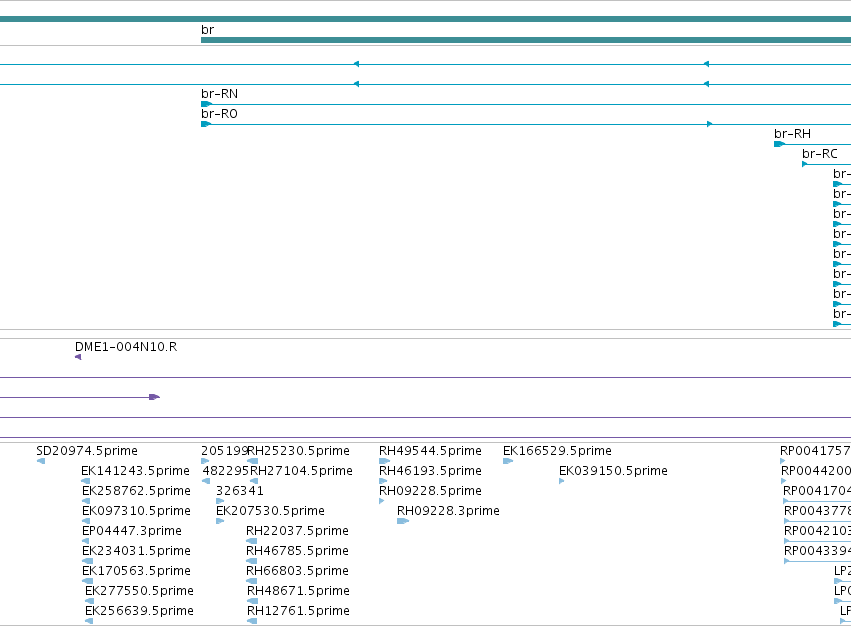The width and height of the screenshot is (851, 626).
Task: Select the DME1-004N10.R feature label
Action: point(126,347)
